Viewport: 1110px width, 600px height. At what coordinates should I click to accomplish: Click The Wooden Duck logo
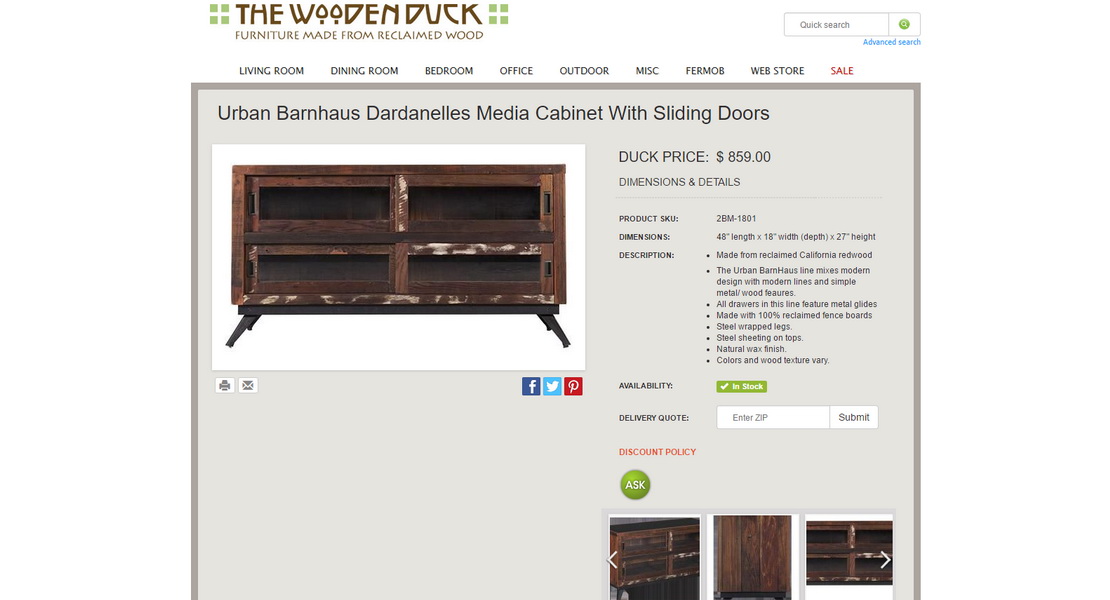pyautogui.click(x=359, y=21)
